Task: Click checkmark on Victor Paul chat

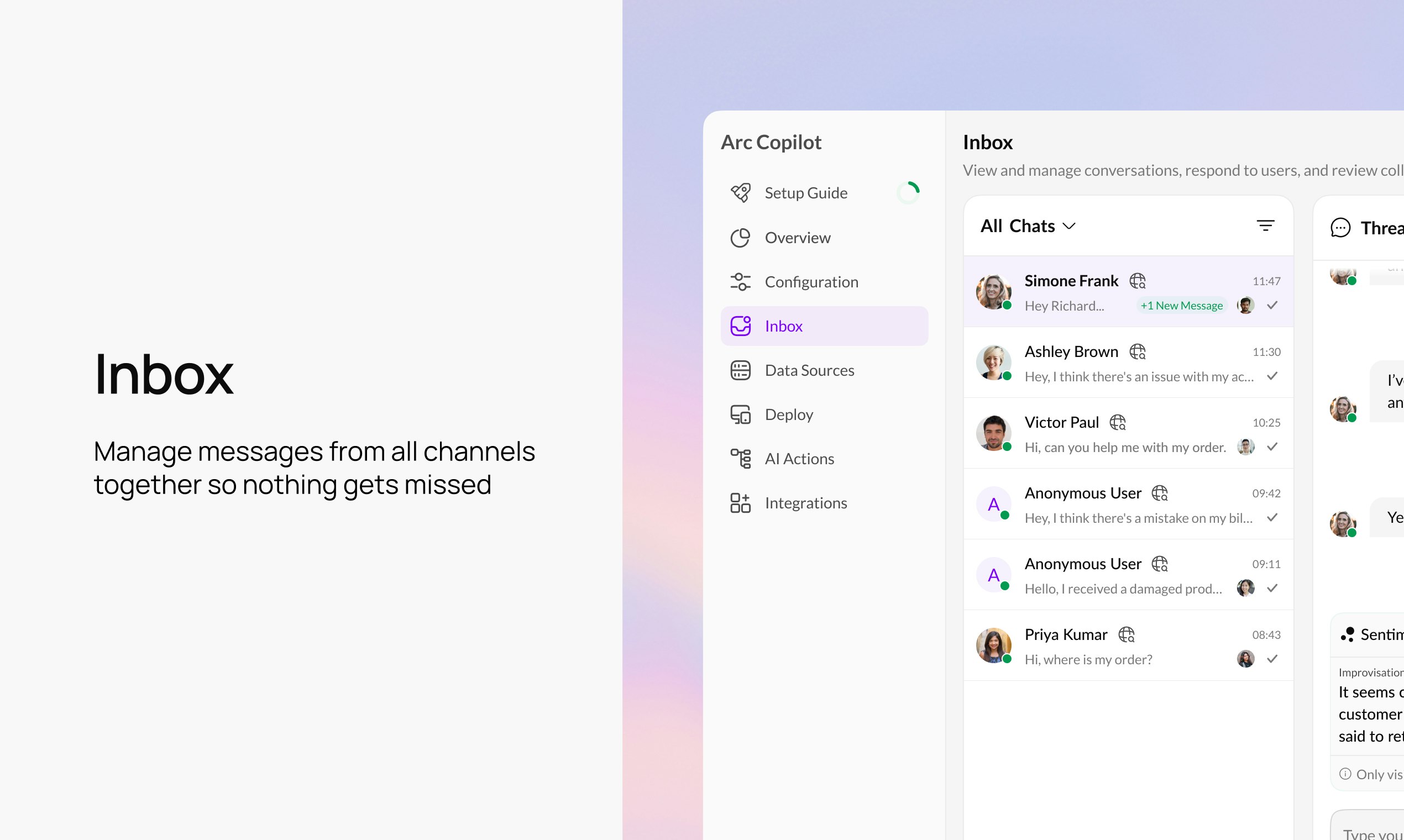Action: [x=1272, y=447]
